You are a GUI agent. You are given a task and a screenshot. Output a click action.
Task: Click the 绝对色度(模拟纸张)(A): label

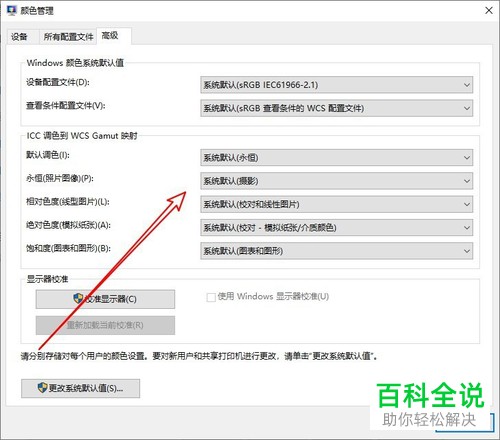pos(69,225)
